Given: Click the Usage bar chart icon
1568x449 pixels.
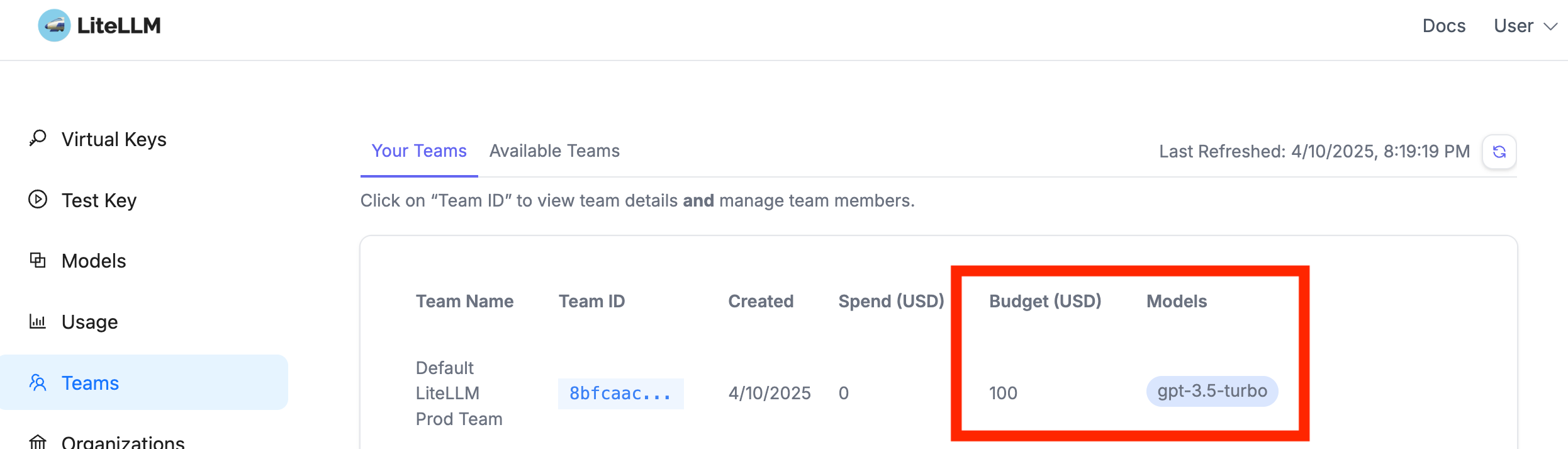Looking at the screenshot, I should click(x=38, y=321).
